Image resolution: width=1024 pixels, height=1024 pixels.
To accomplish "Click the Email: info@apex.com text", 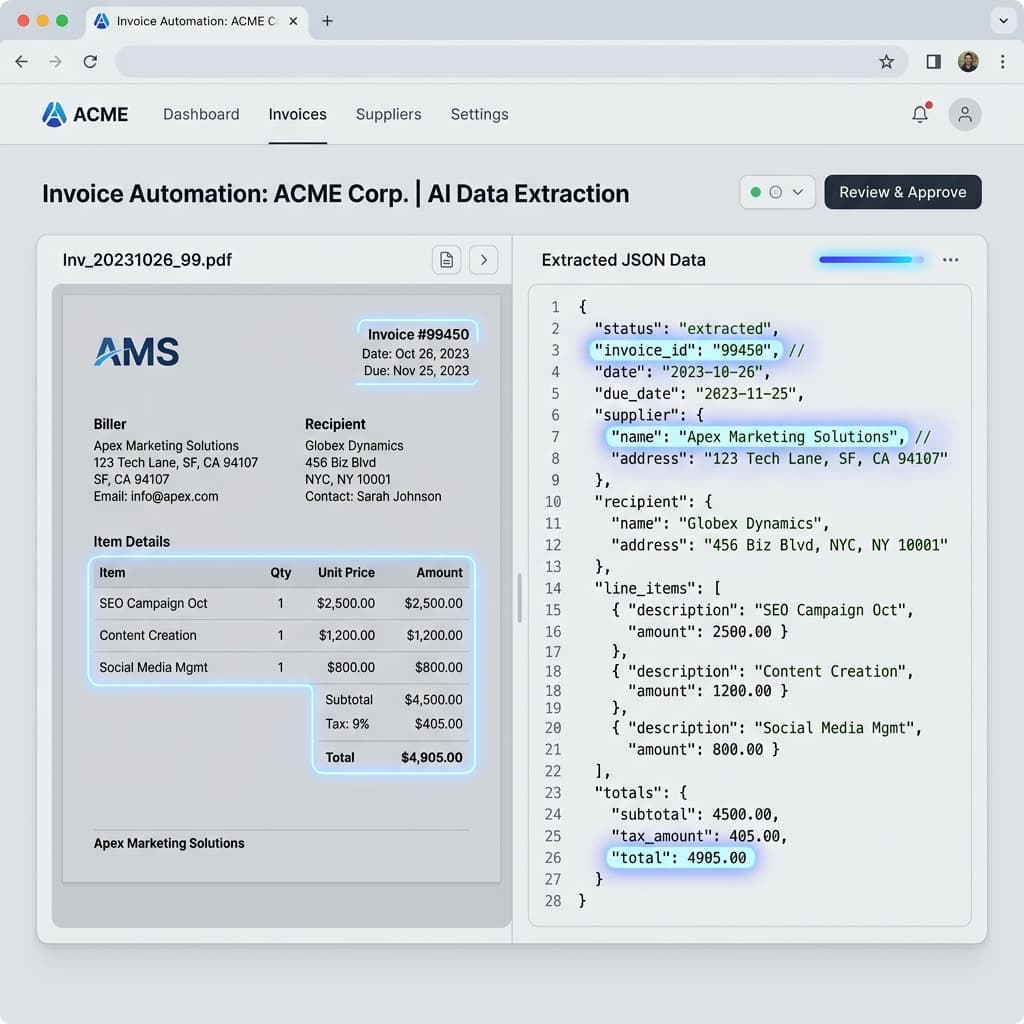I will (156, 496).
